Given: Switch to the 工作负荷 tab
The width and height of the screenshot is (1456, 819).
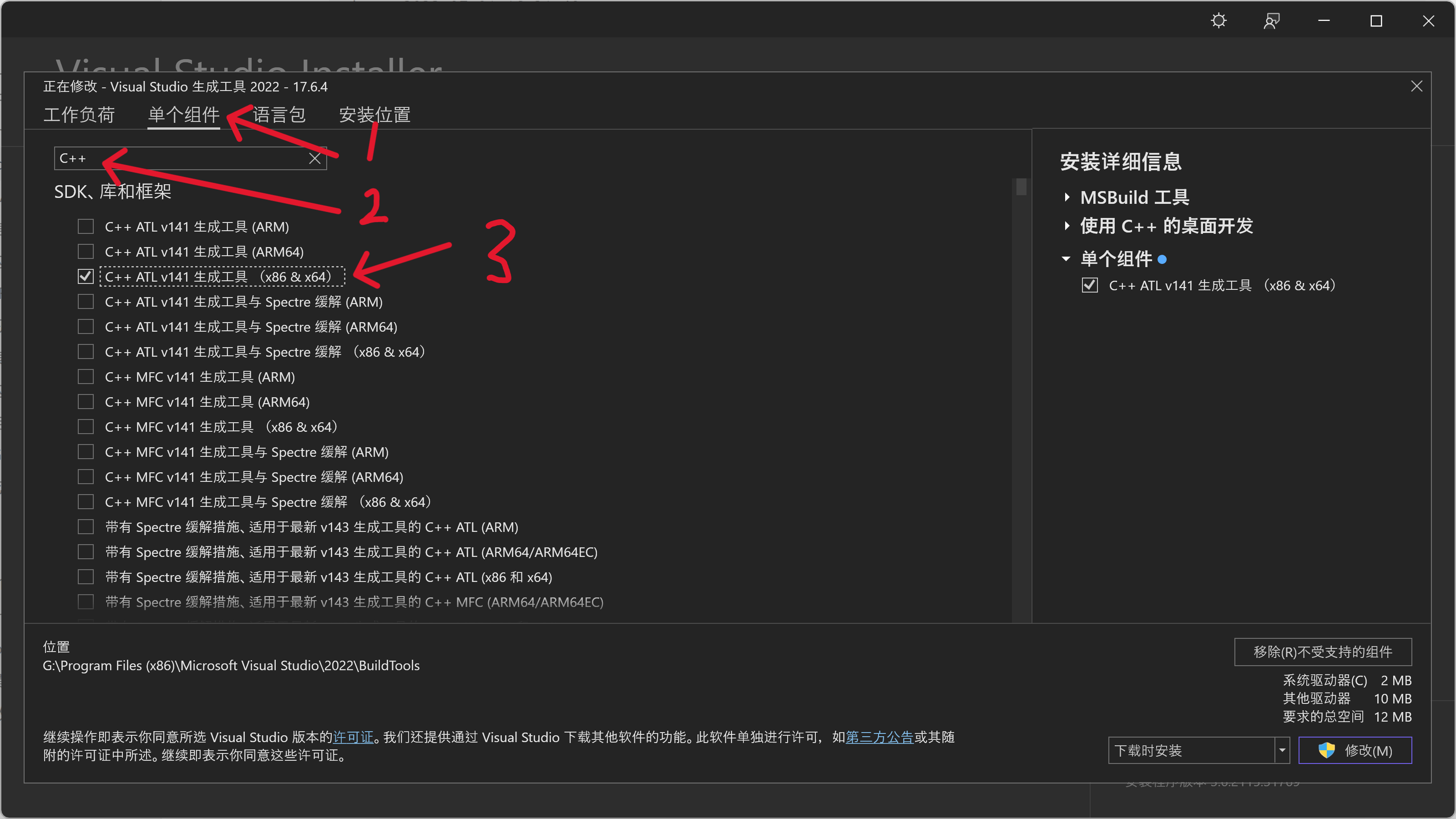Looking at the screenshot, I should click(79, 115).
